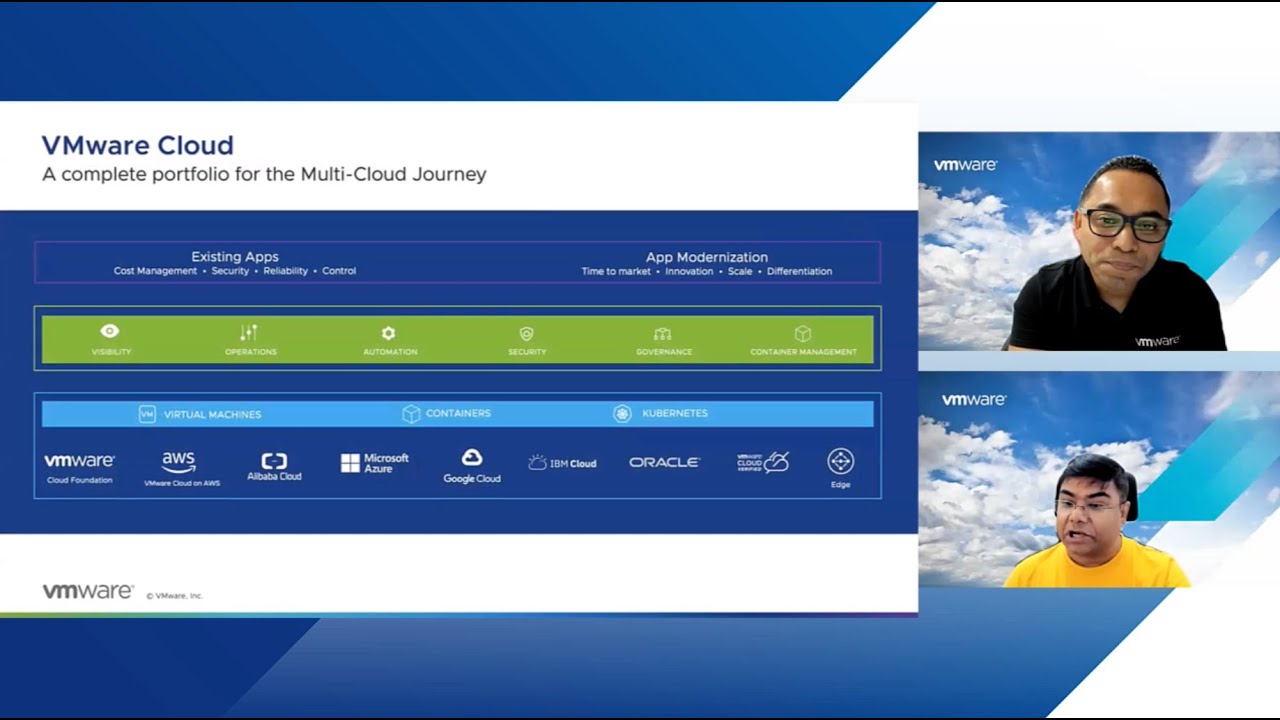Click VMware logo on top video feed
Image resolution: width=1280 pixels, height=720 pixels.
(965, 165)
